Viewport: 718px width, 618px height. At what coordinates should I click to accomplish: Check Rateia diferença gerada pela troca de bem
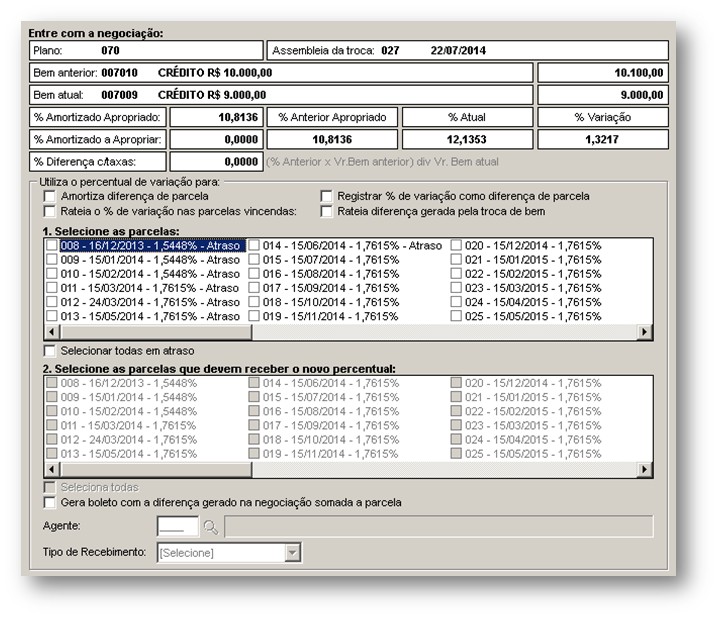[326, 211]
